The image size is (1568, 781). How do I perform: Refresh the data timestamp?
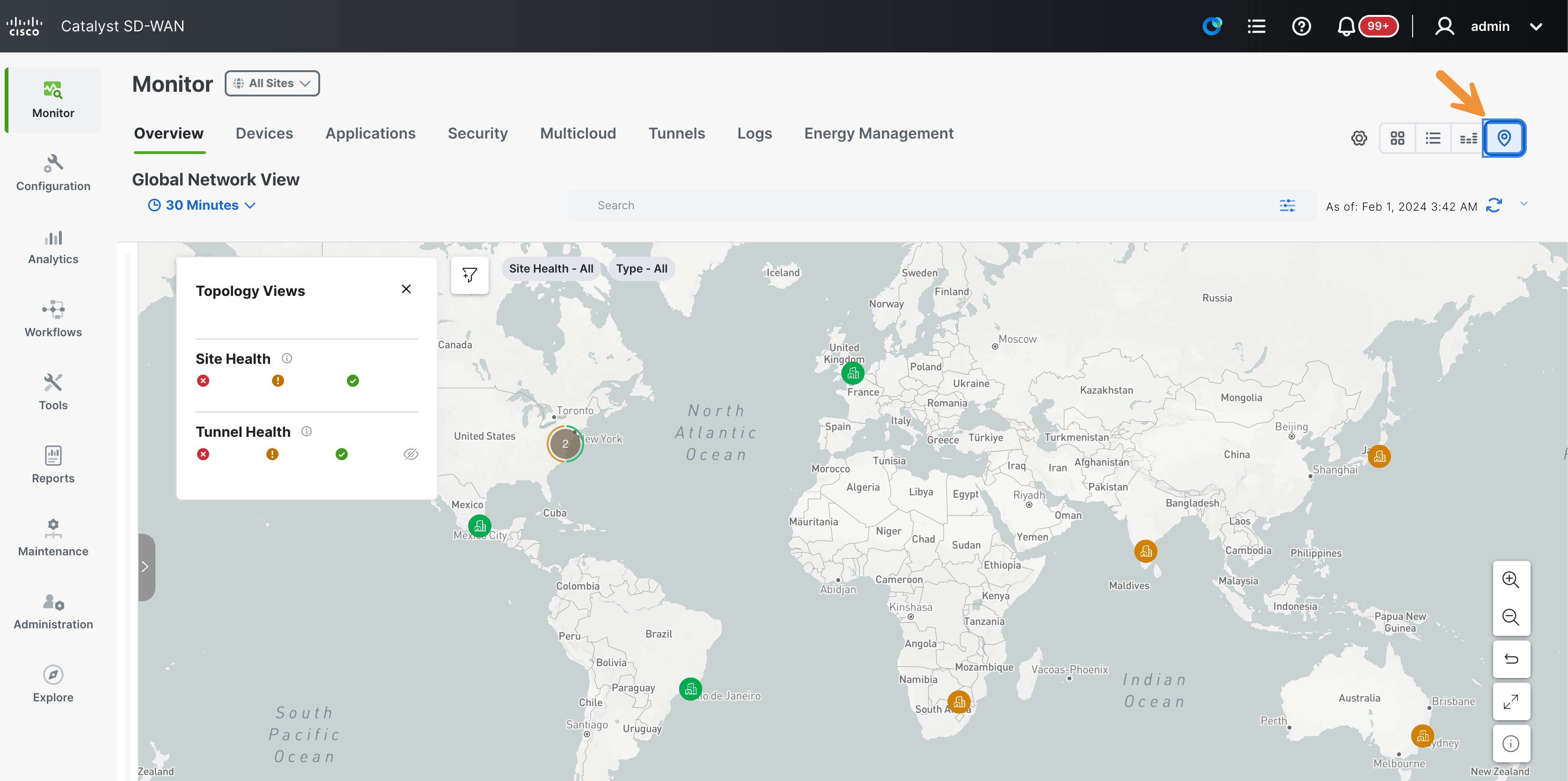coord(1494,206)
